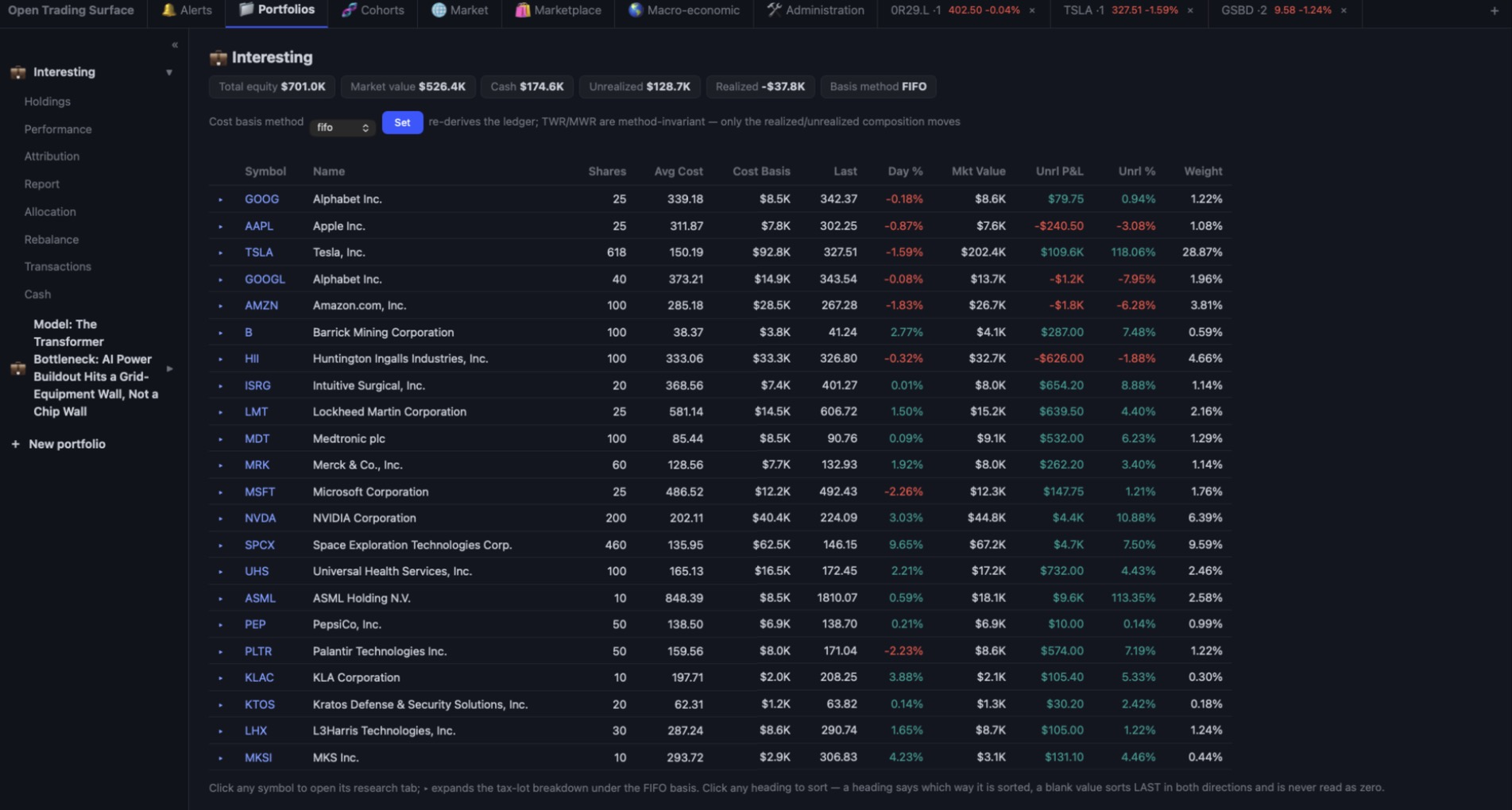Viewport: 1512px width, 810px height.
Task: Click the Macro-economic earth icon
Action: [636, 10]
